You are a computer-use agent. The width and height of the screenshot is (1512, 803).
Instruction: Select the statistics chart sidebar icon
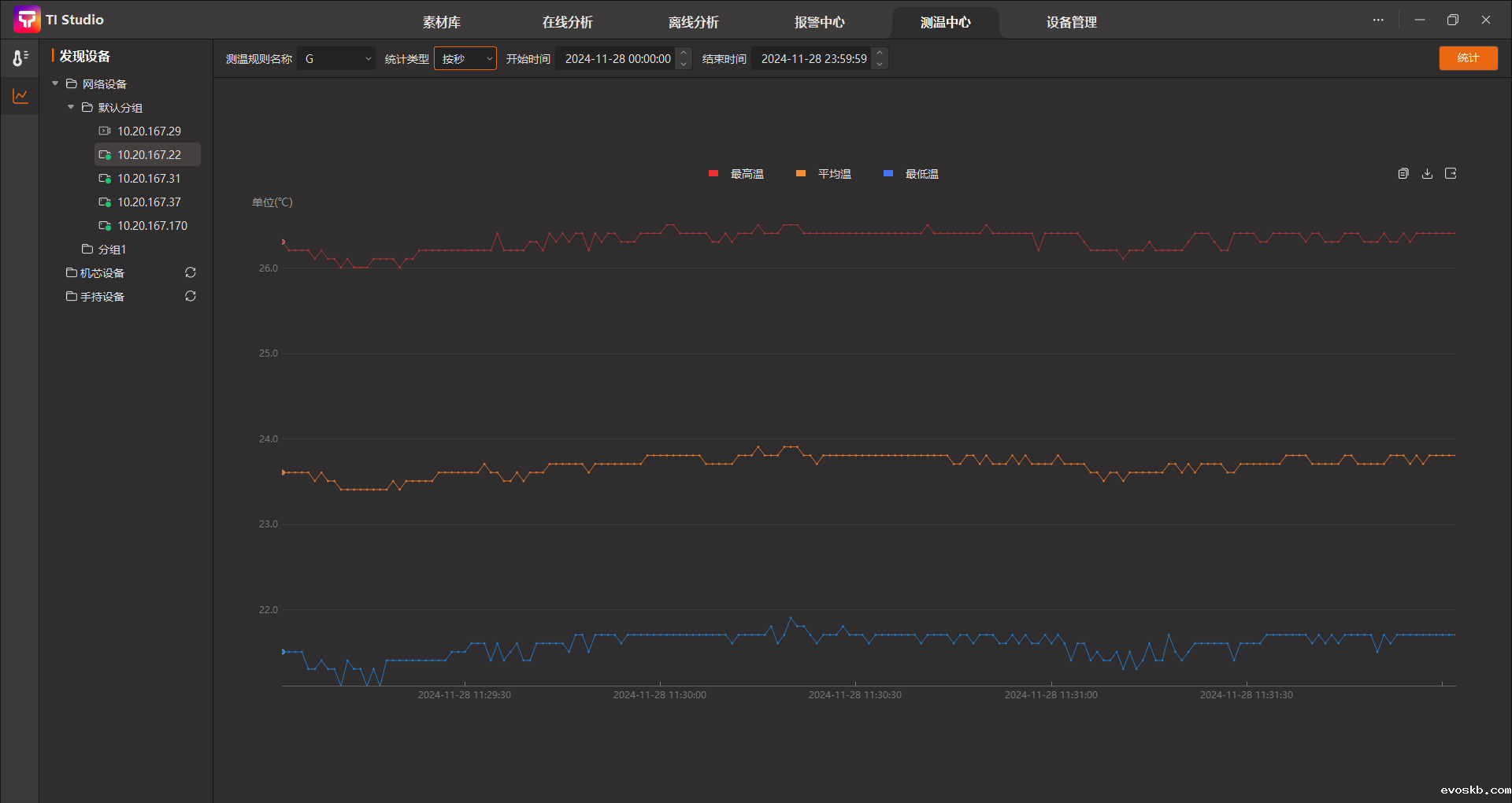pyautogui.click(x=20, y=96)
